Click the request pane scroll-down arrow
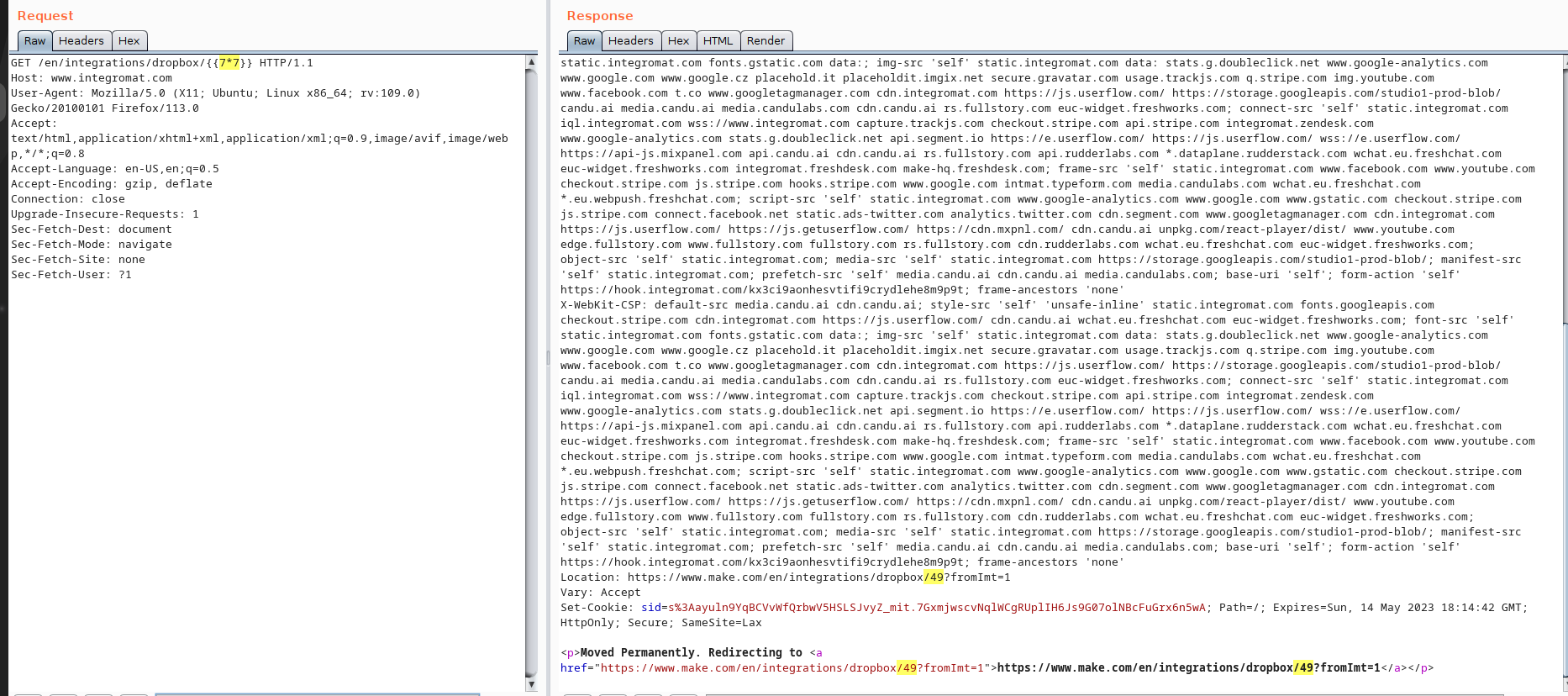The height and width of the screenshot is (696, 1568). [531, 684]
